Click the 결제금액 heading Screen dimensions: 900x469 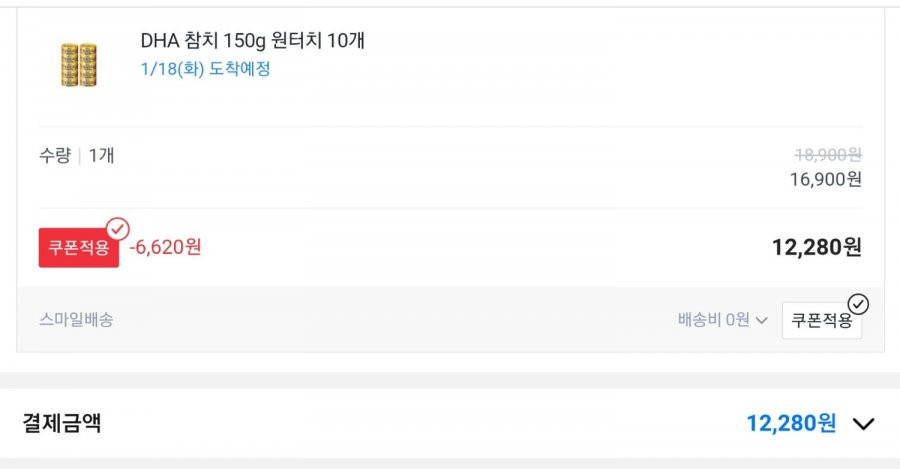pyautogui.click(x=62, y=423)
